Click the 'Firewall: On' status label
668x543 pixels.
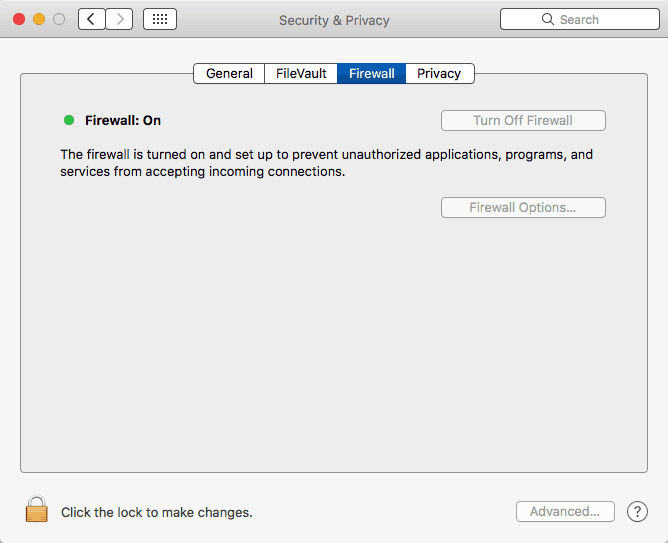[x=123, y=120]
